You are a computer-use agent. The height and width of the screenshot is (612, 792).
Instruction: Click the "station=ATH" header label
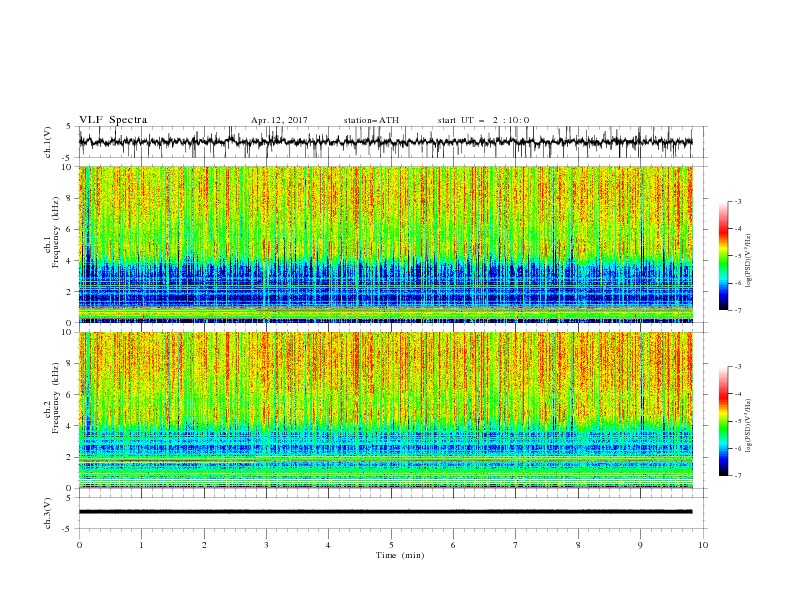[x=371, y=120]
